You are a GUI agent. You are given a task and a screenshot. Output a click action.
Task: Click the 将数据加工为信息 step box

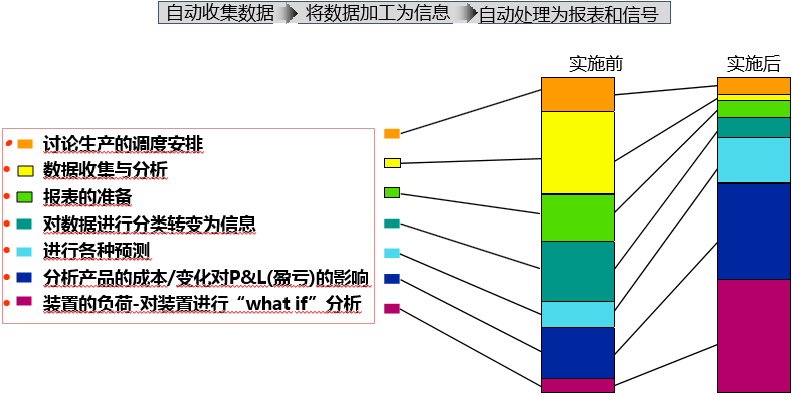[x=378, y=13]
